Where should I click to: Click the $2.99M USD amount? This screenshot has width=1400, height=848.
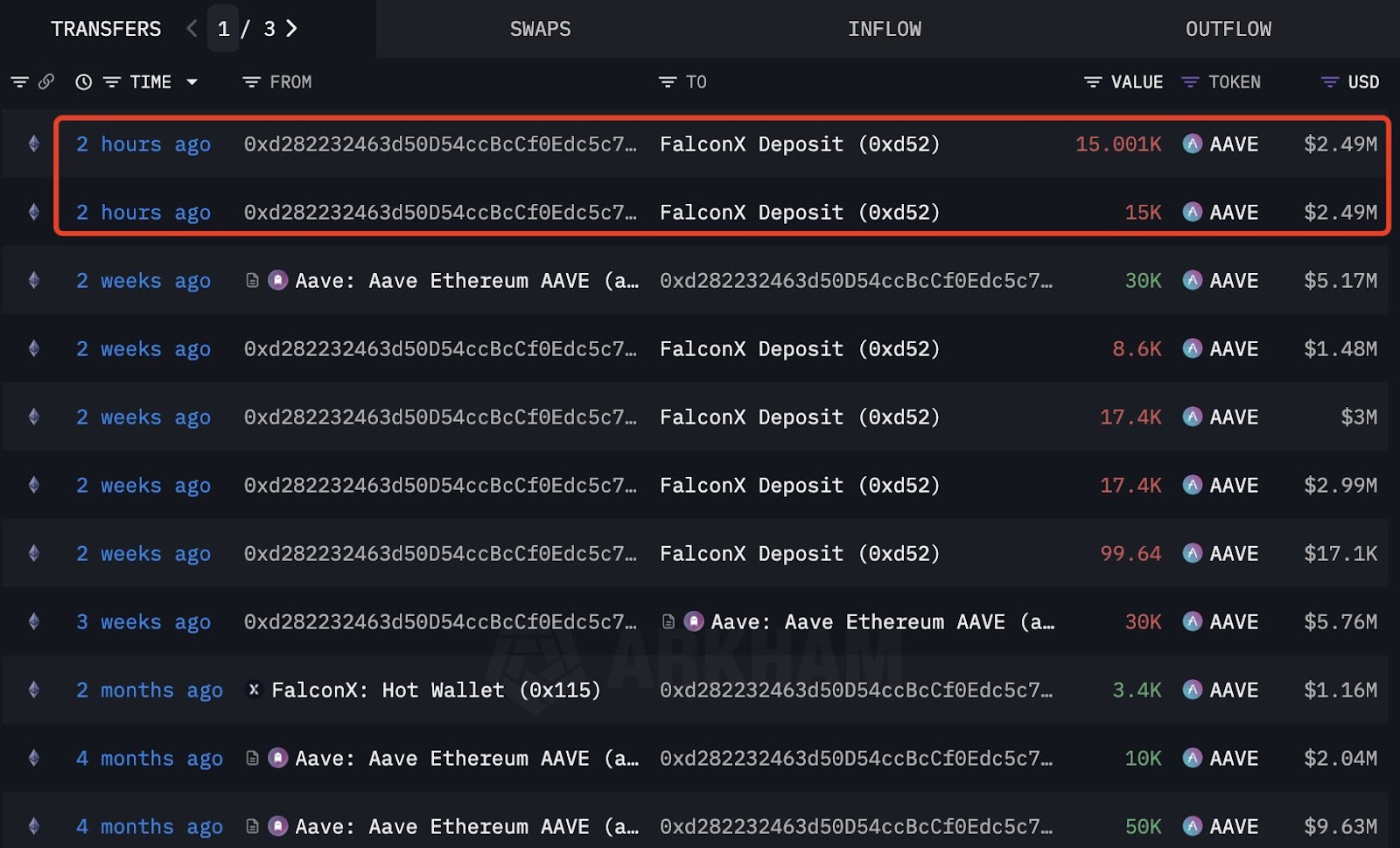[x=1340, y=485]
